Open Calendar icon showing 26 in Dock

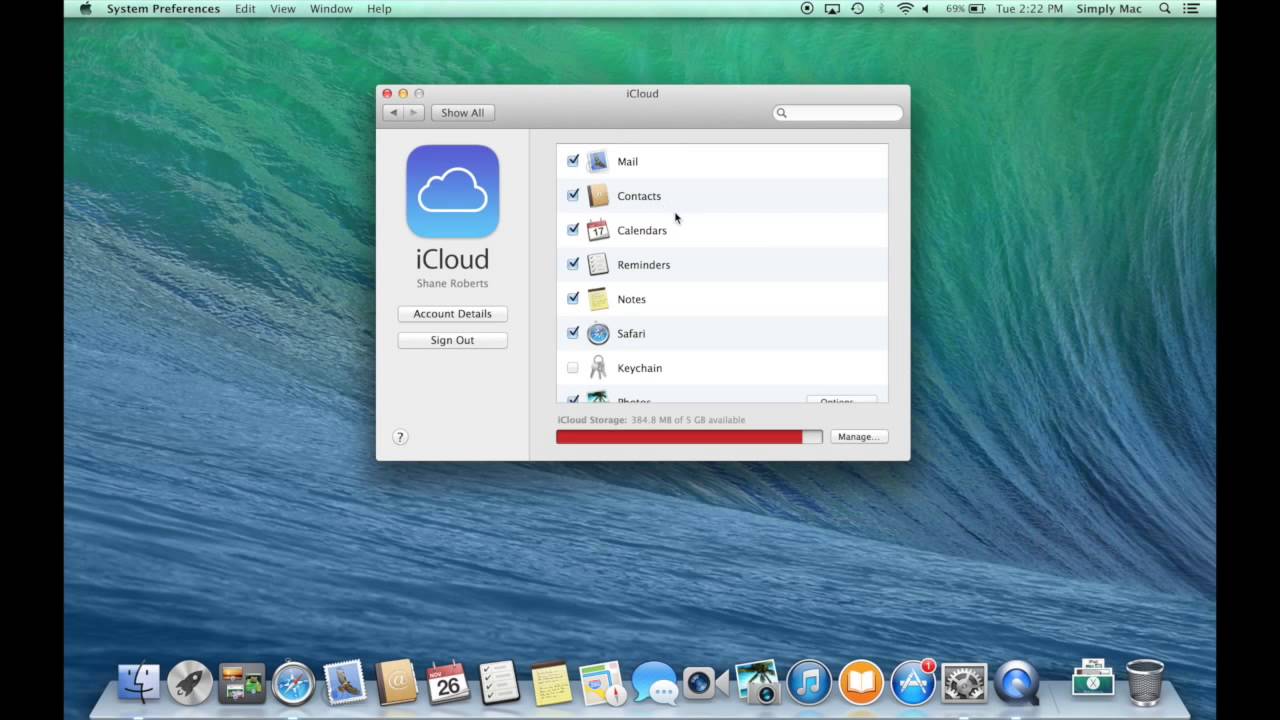448,683
